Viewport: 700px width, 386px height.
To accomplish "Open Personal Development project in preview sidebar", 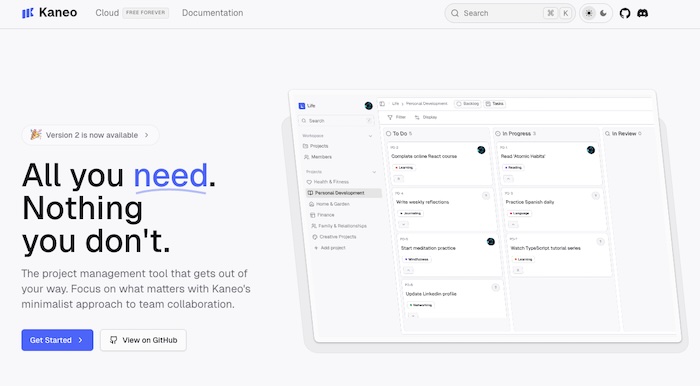I will point(343,193).
